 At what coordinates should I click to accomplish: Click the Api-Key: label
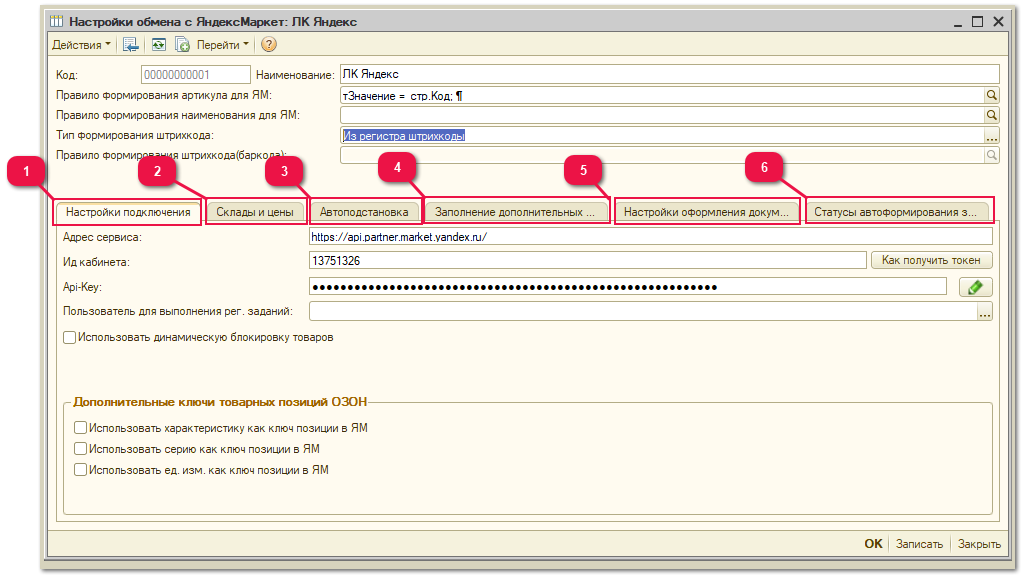(x=82, y=287)
